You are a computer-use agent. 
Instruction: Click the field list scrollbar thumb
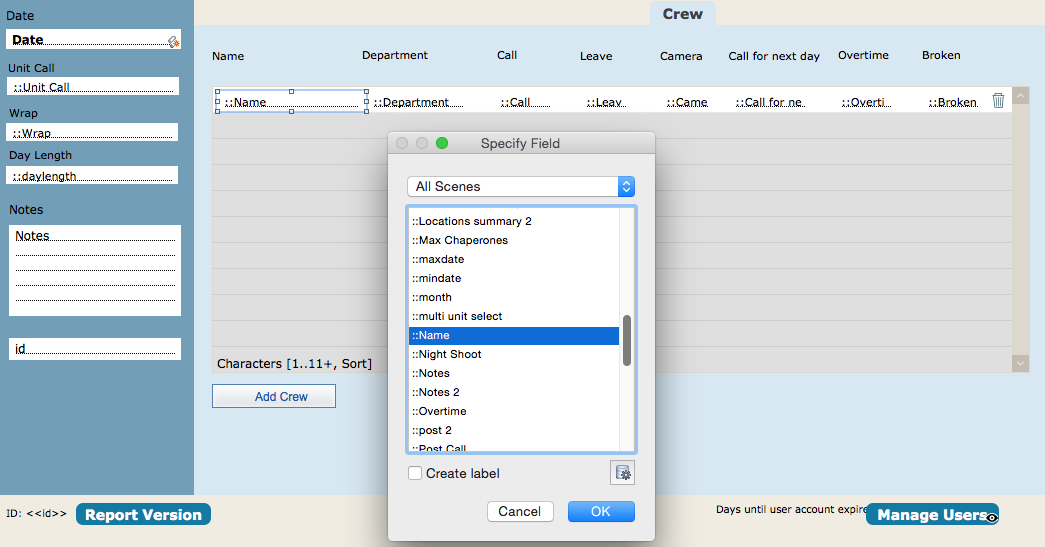tap(626, 340)
